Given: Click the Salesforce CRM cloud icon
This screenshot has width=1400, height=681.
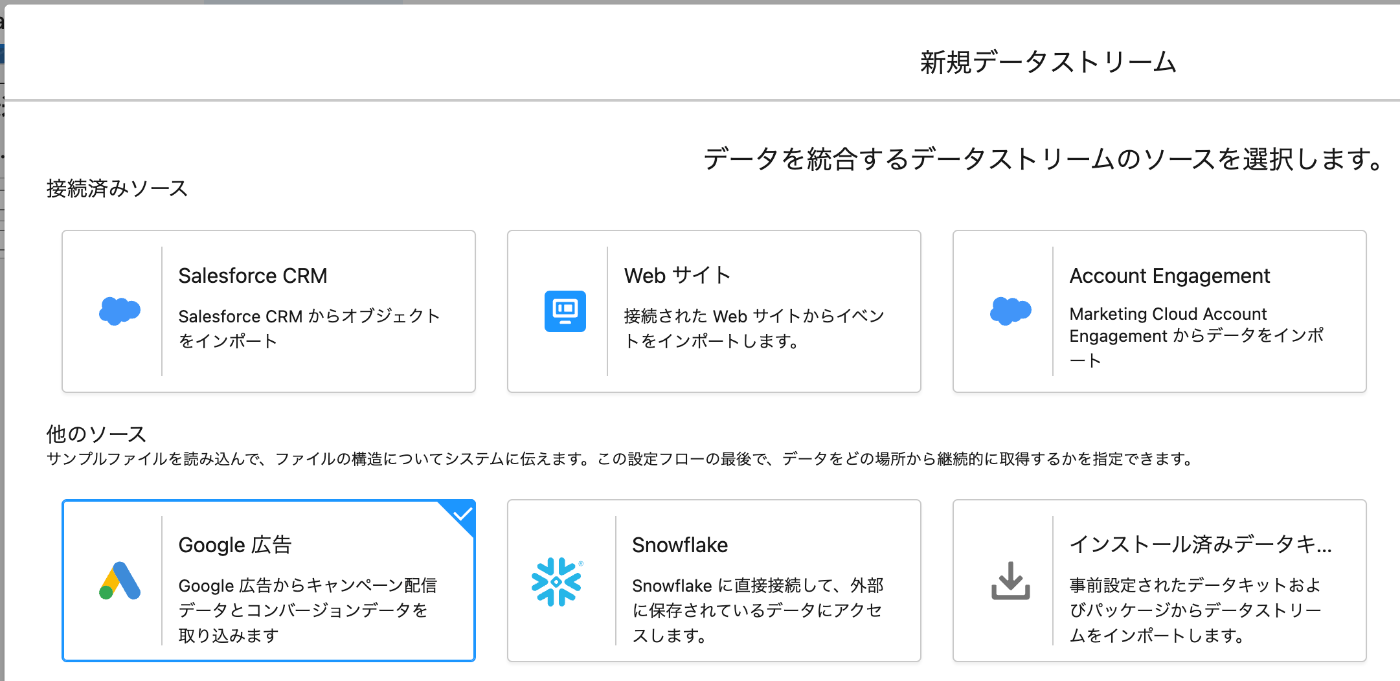Looking at the screenshot, I should tap(120, 311).
